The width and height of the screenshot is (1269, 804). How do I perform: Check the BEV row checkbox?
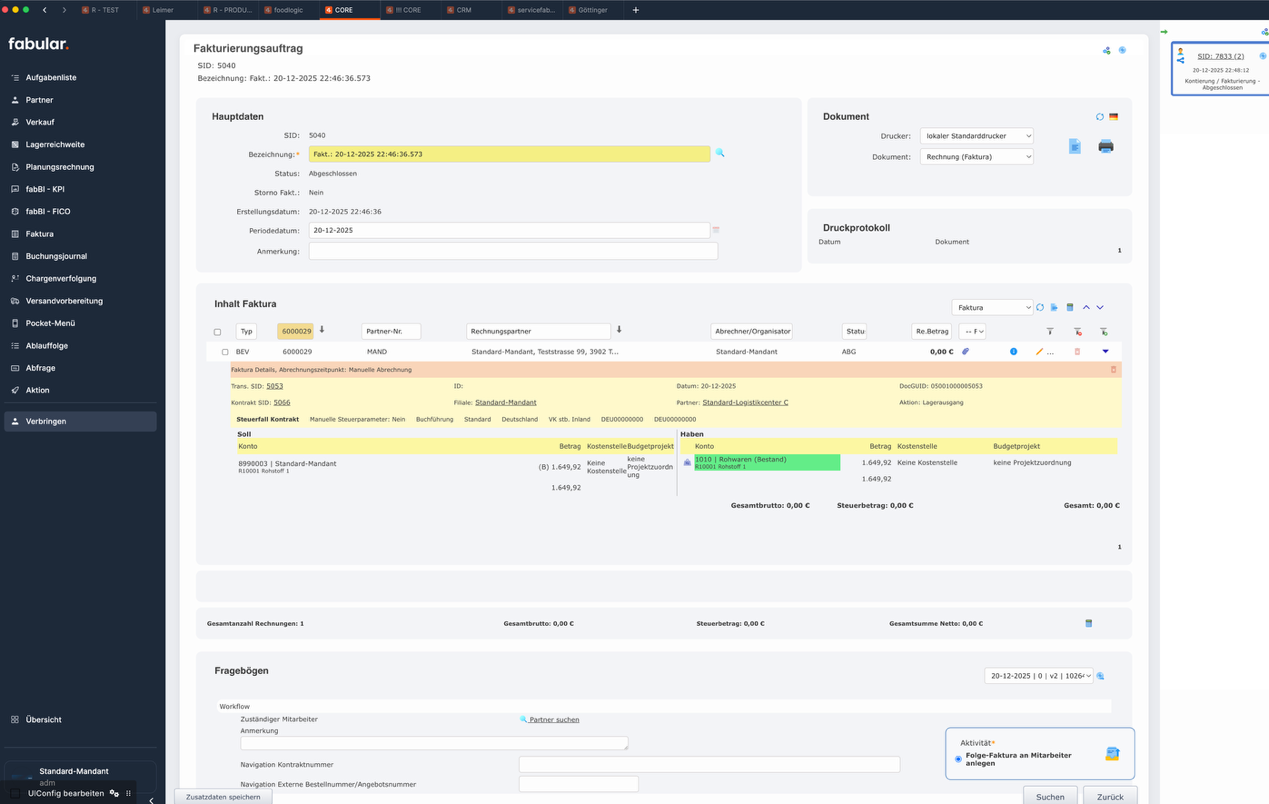225,352
